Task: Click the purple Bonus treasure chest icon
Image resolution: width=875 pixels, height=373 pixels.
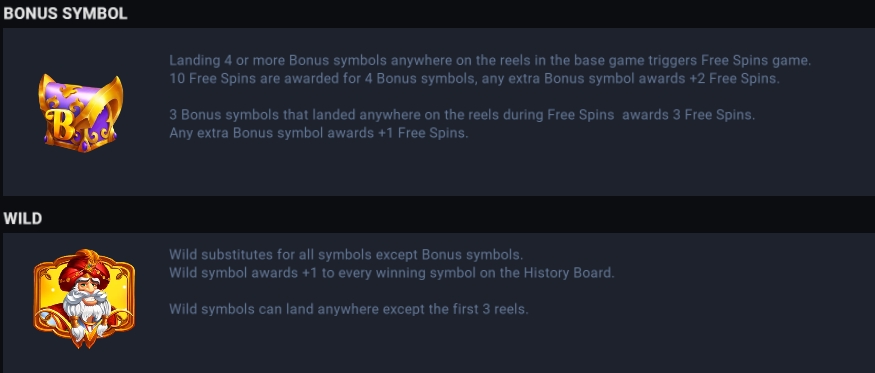Action: [81, 113]
